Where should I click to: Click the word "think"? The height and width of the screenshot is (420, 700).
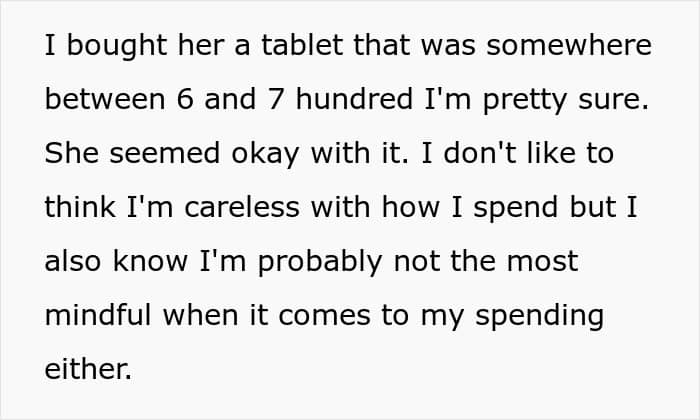coord(79,208)
